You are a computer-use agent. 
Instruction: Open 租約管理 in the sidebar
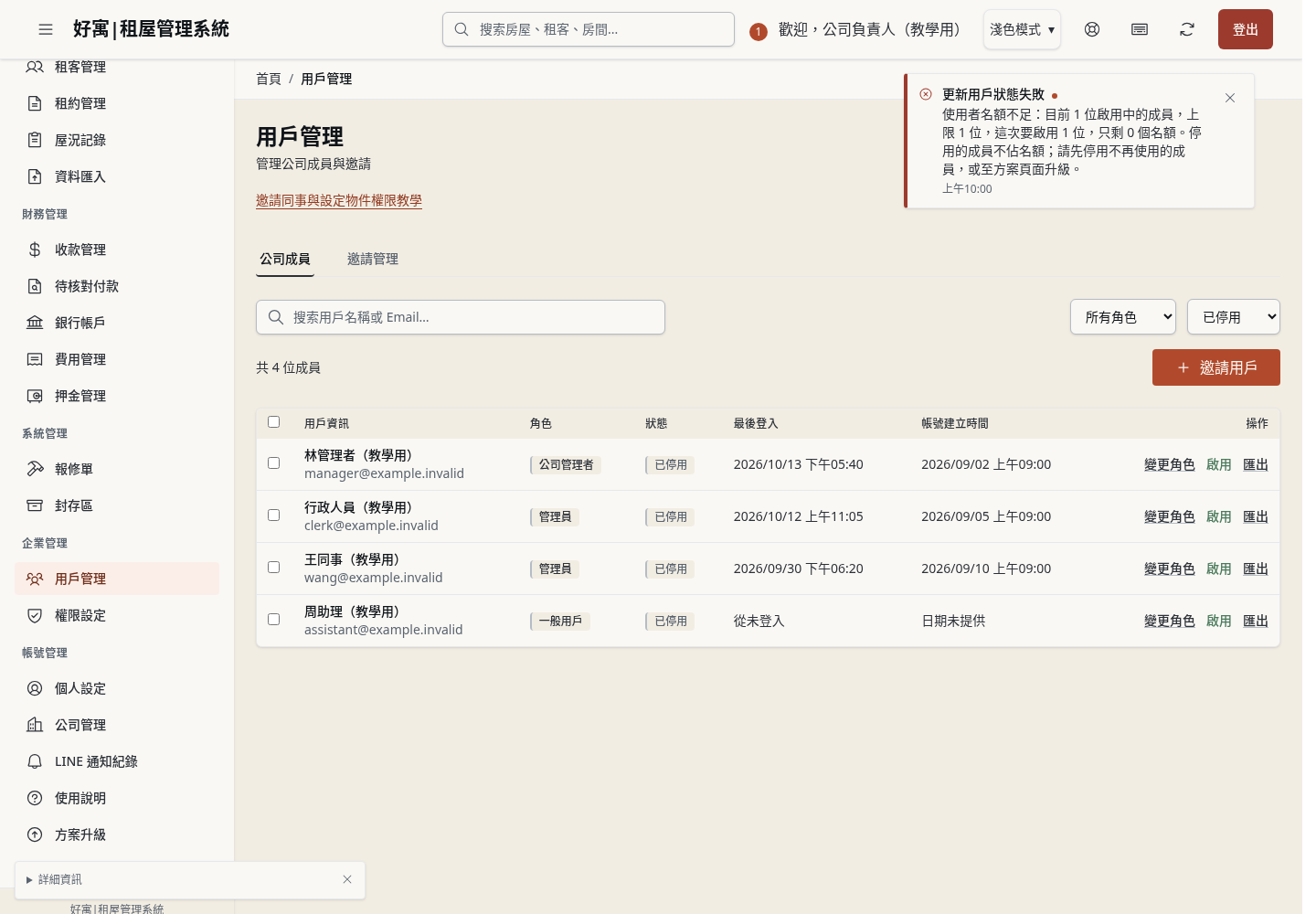117,103
